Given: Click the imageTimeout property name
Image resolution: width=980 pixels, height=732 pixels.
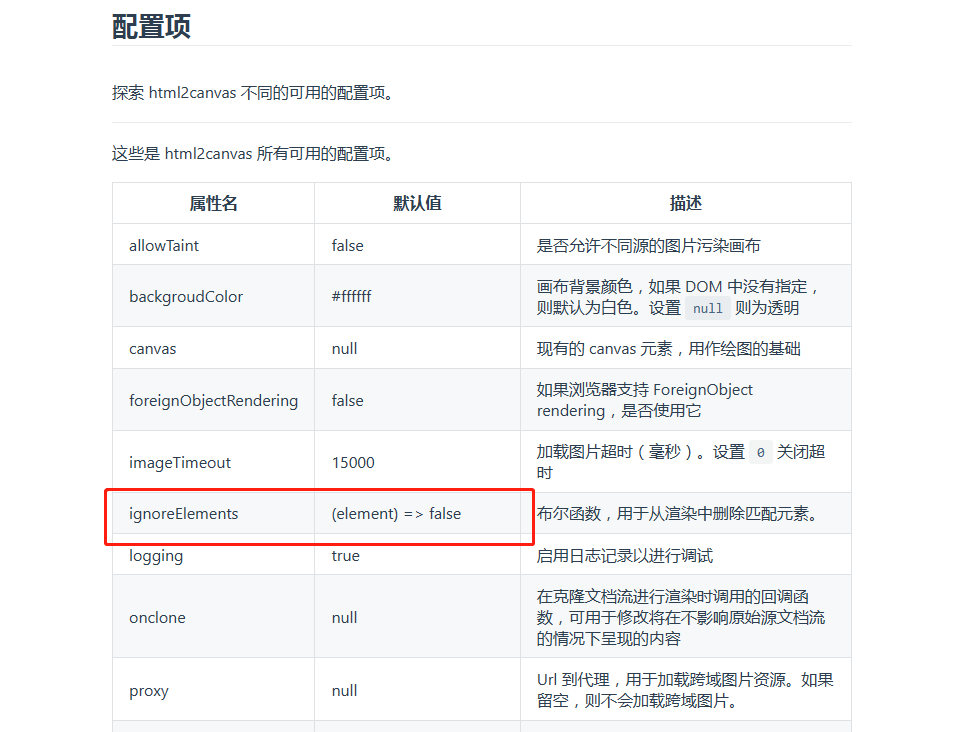Looking at the screenshot, I should click(180, 463).
